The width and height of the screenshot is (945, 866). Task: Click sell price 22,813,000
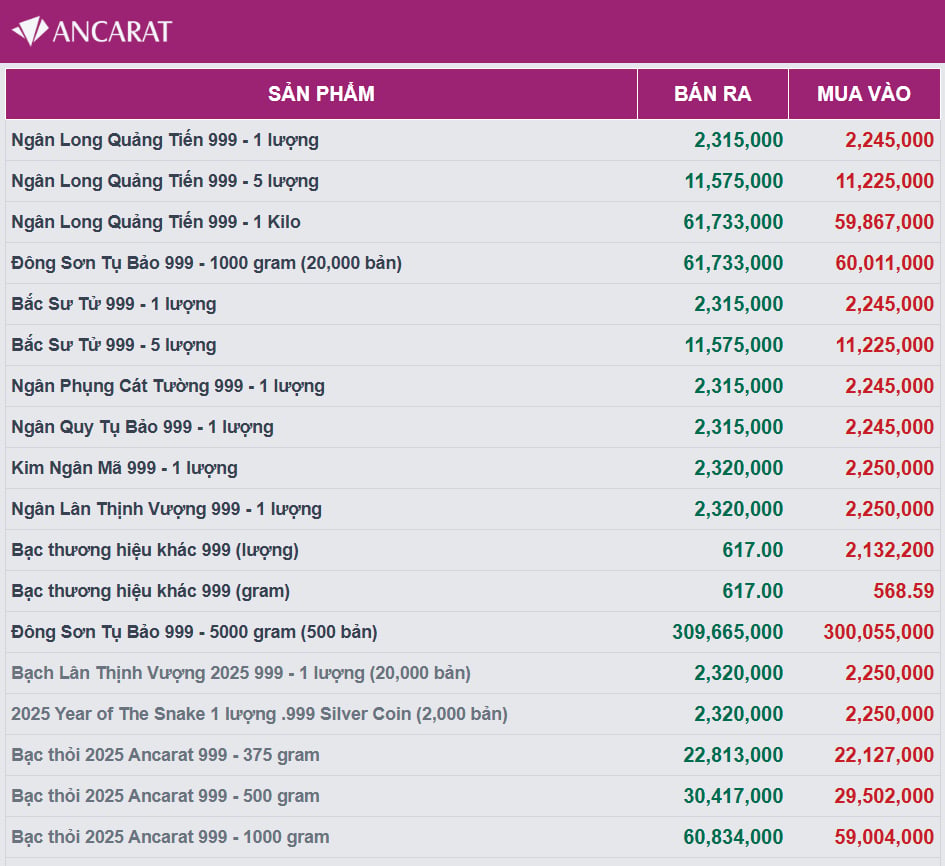(733, 755)
